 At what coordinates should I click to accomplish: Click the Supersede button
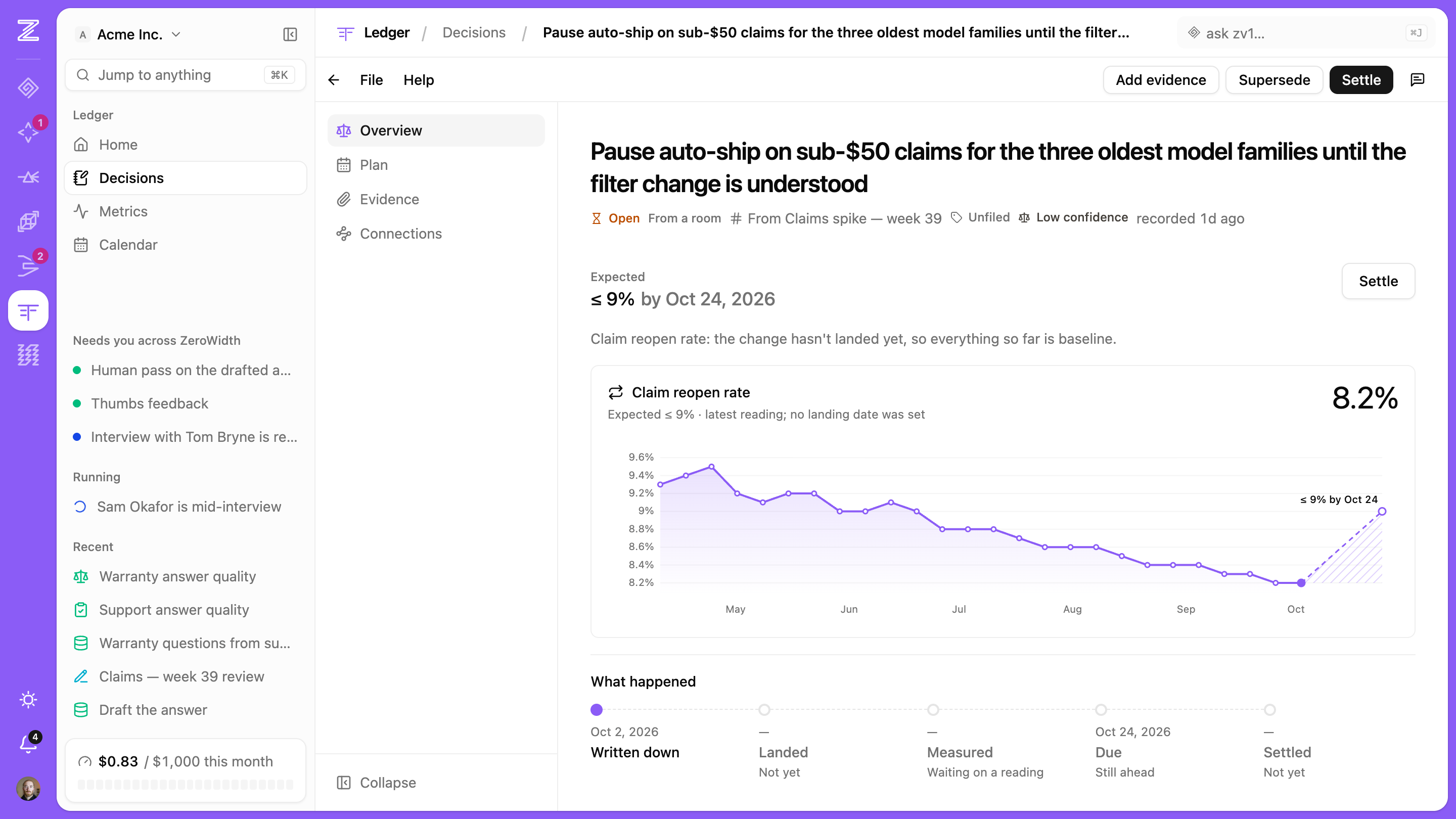click(x=1274, y=80)
